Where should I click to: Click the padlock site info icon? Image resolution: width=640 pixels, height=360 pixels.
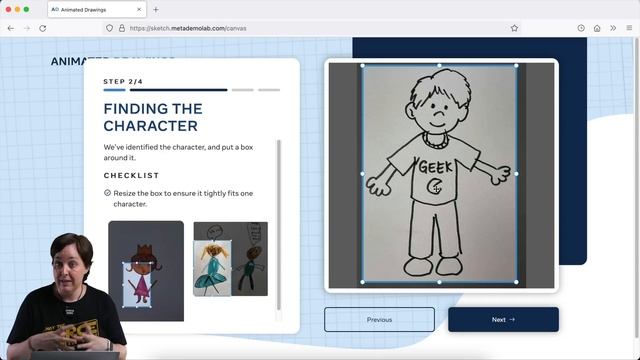pos(122,28)
